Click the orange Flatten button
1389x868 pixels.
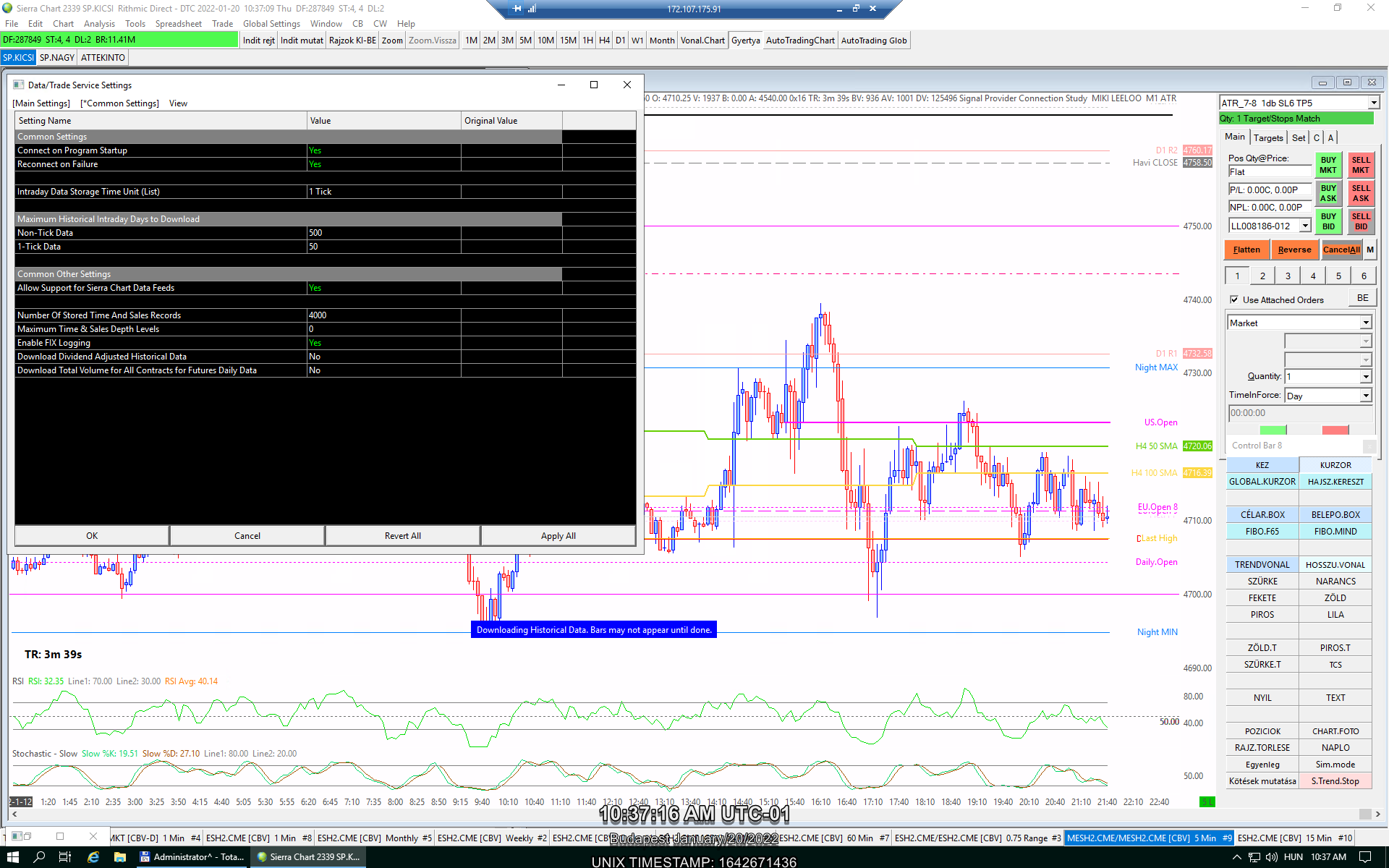1246,250
